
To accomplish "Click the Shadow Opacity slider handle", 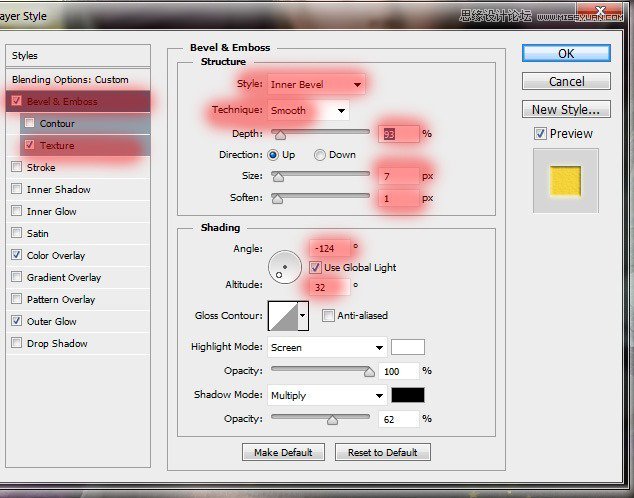I will tap(332, 420).
